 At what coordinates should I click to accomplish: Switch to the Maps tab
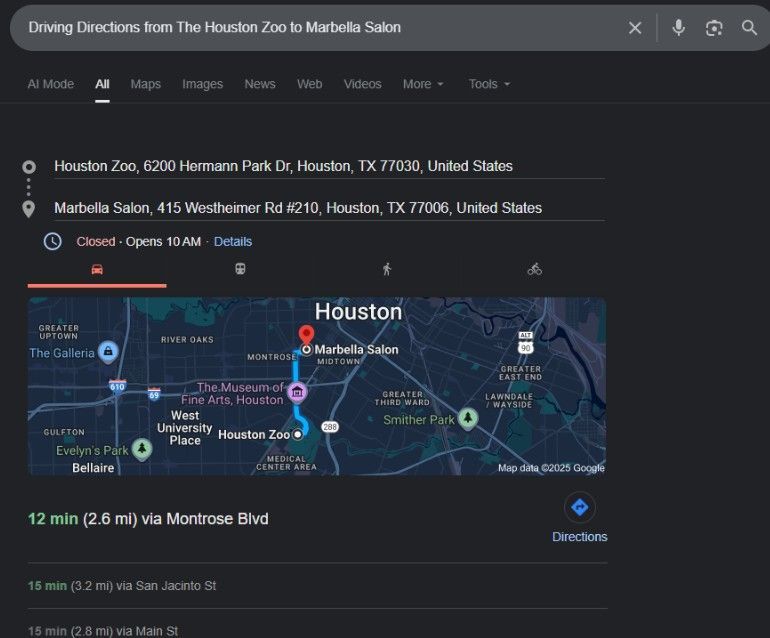(x=145, y=84)
